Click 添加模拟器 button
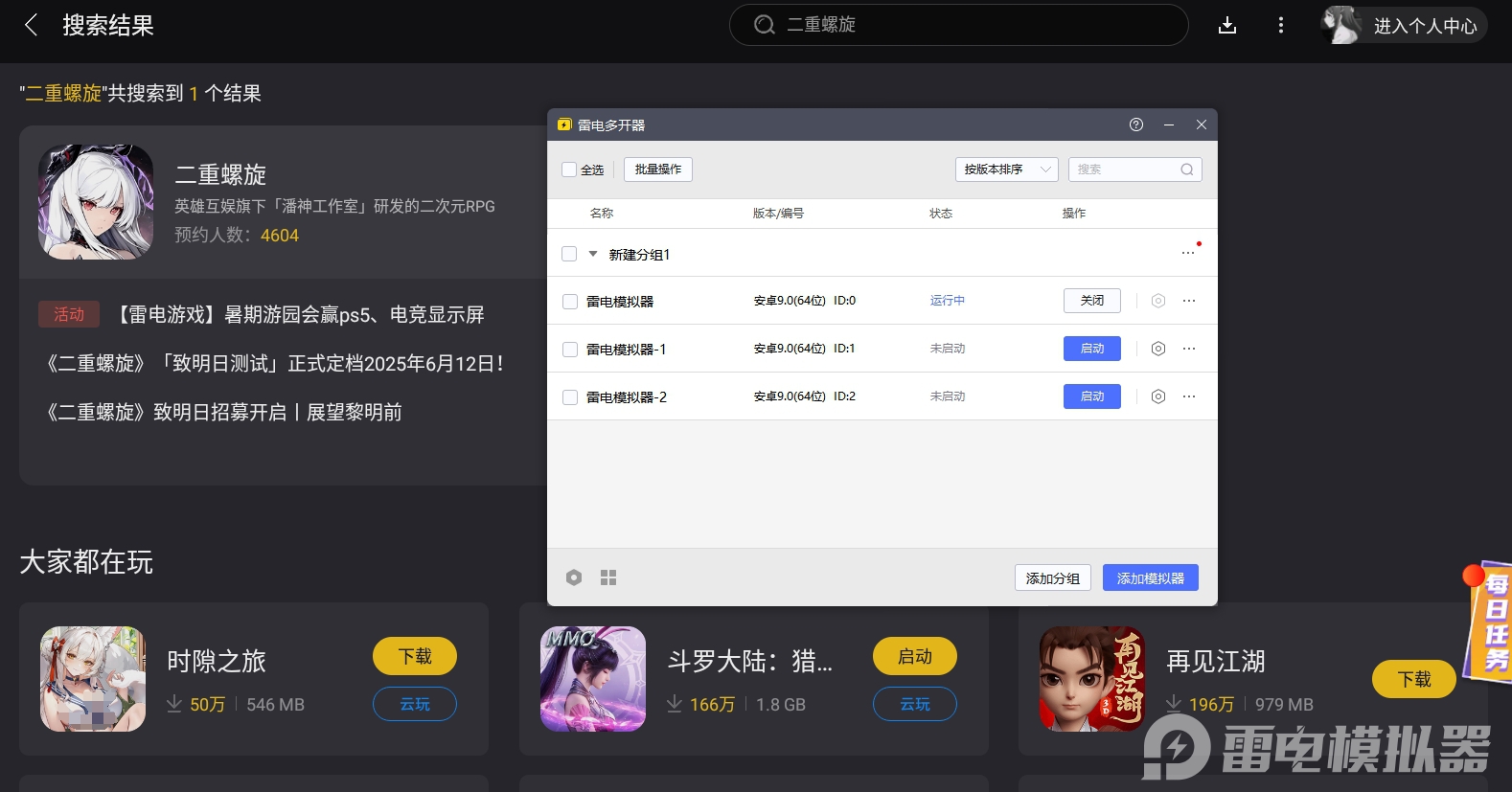Screen dimensions: 1512x792 [x=1150, y=577]
